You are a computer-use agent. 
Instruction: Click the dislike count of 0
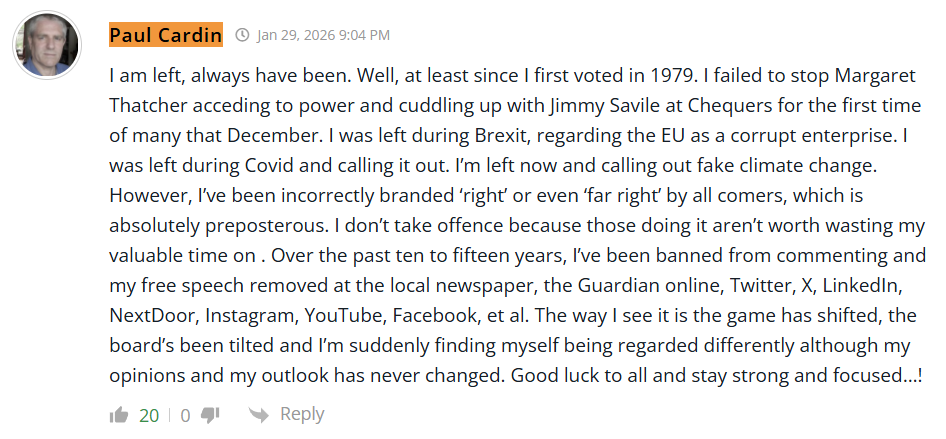185,415
